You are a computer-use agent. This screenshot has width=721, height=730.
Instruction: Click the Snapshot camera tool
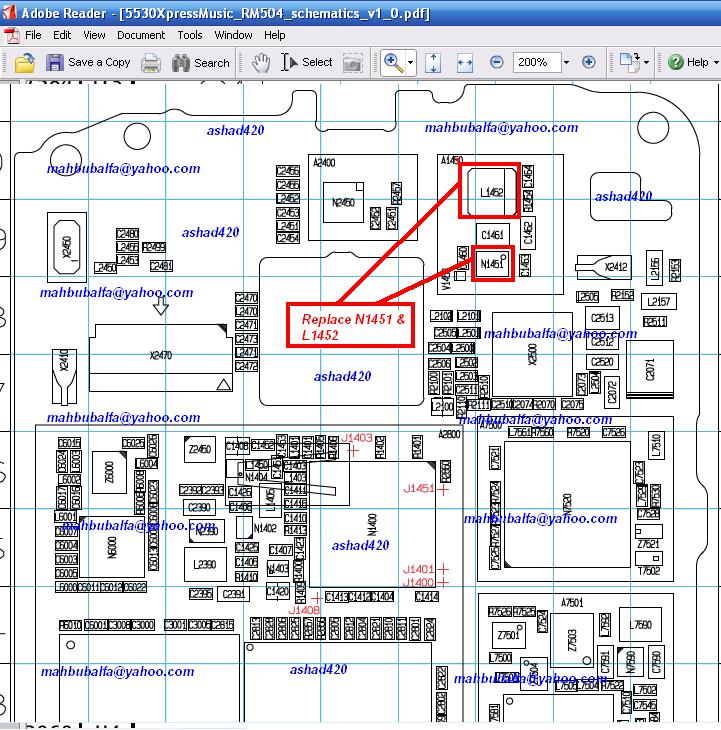353,63
